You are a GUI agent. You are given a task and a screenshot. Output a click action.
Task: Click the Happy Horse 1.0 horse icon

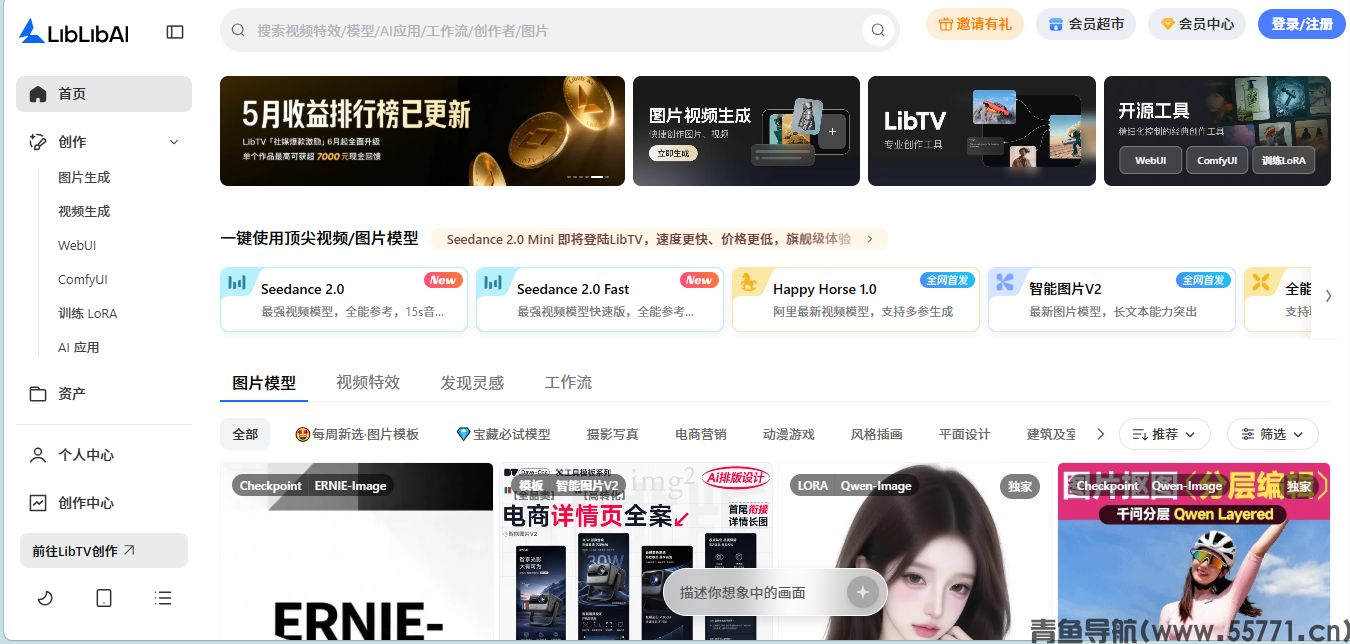749,283
